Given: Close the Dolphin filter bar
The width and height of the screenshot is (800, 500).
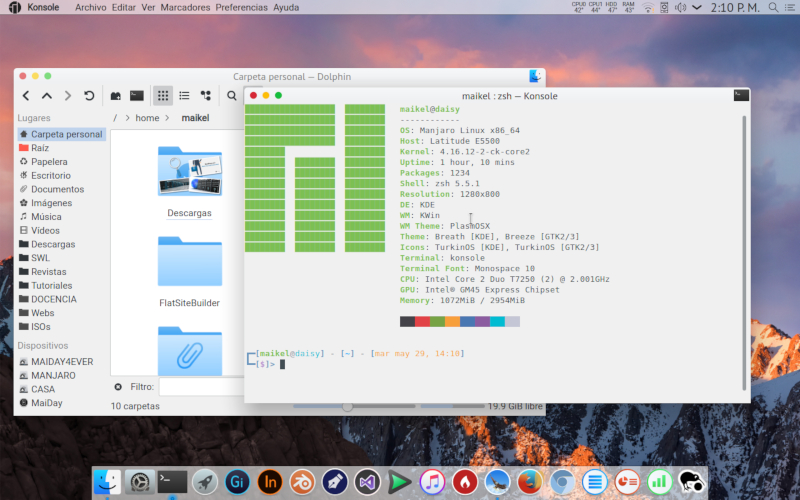Looking at the screenshot, I should coord(118,387).
